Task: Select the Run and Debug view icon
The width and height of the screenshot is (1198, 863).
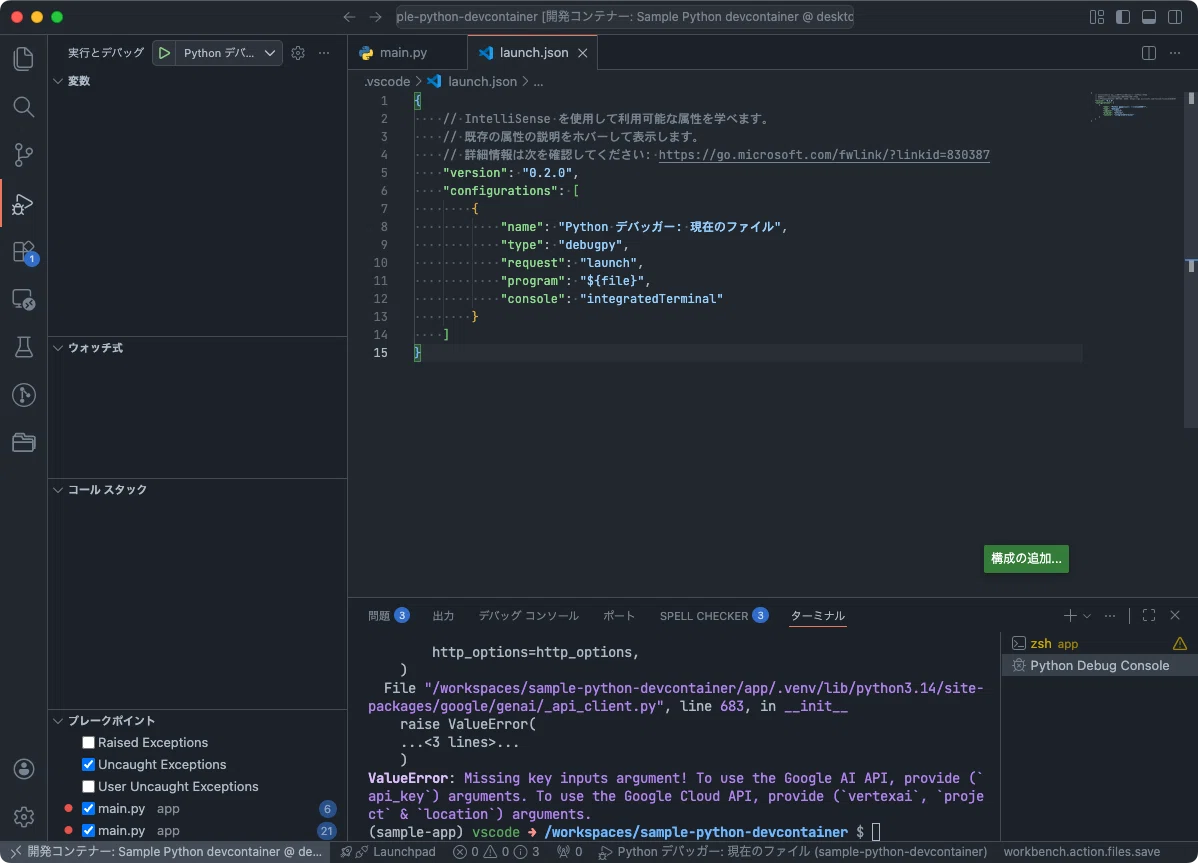Action: pos(24,204)
